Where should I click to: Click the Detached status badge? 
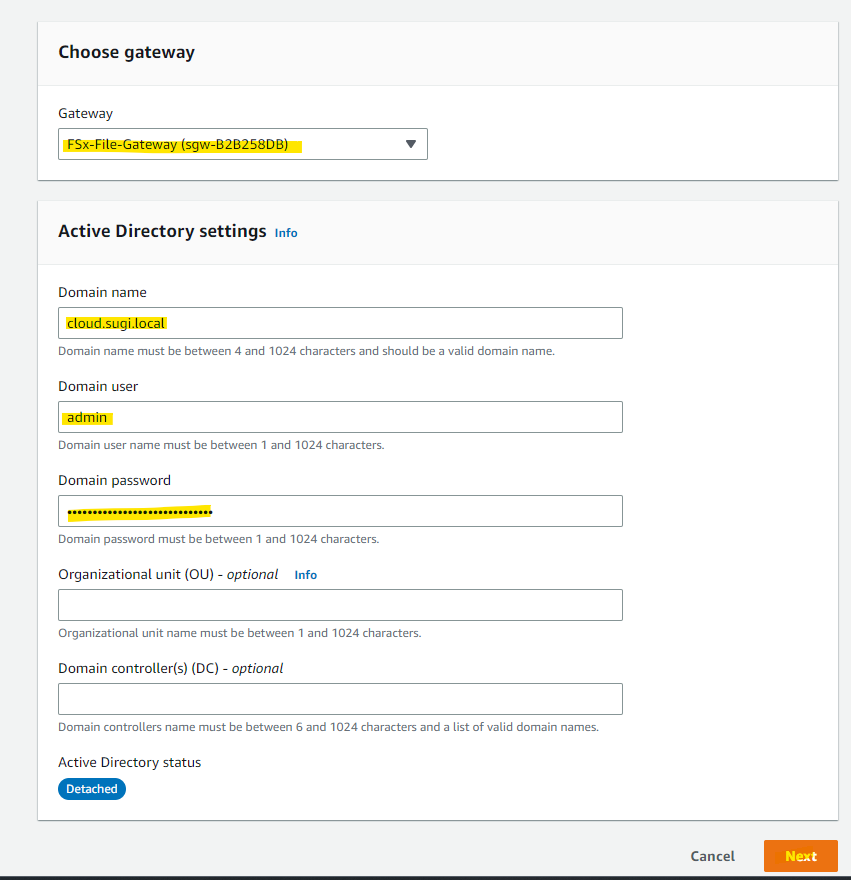(x=91, y=788)
